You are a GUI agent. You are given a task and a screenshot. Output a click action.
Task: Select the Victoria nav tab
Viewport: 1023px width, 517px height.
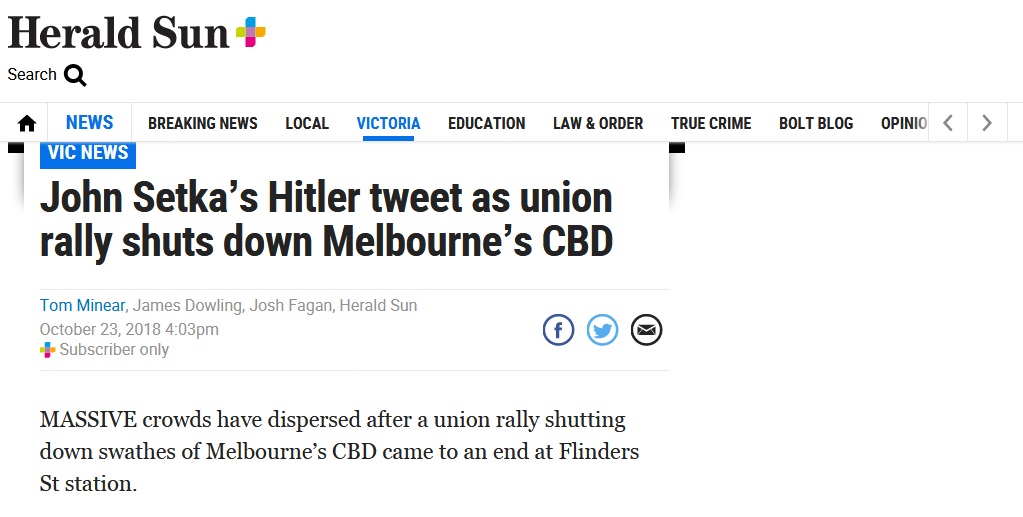pyautogui.click(x=388, y=123)
